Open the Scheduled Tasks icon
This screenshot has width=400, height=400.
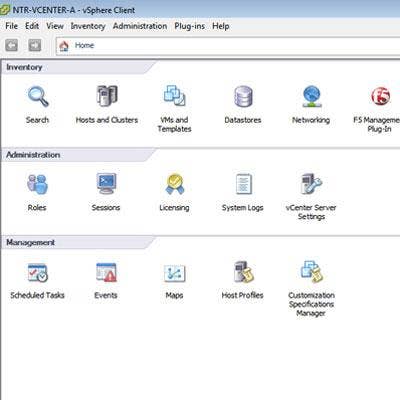(37, 273)
